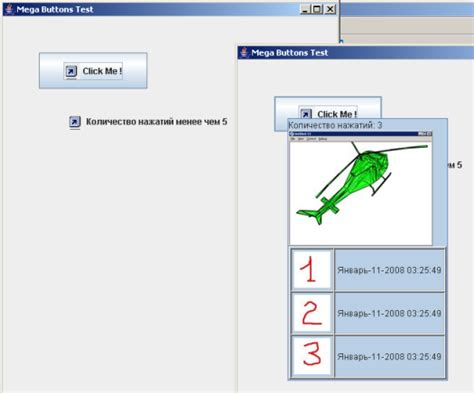Click the Java icon in second window title

pos(245,53)
